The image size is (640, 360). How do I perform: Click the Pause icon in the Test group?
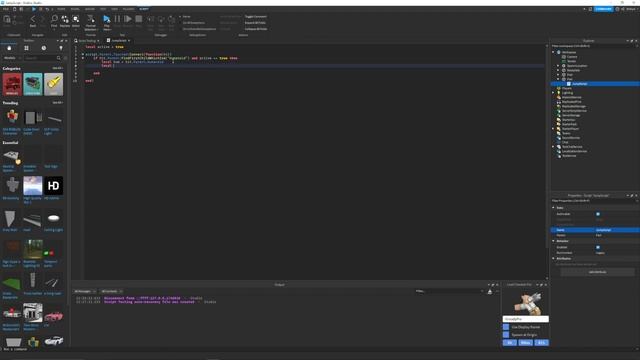pos(118,19)
